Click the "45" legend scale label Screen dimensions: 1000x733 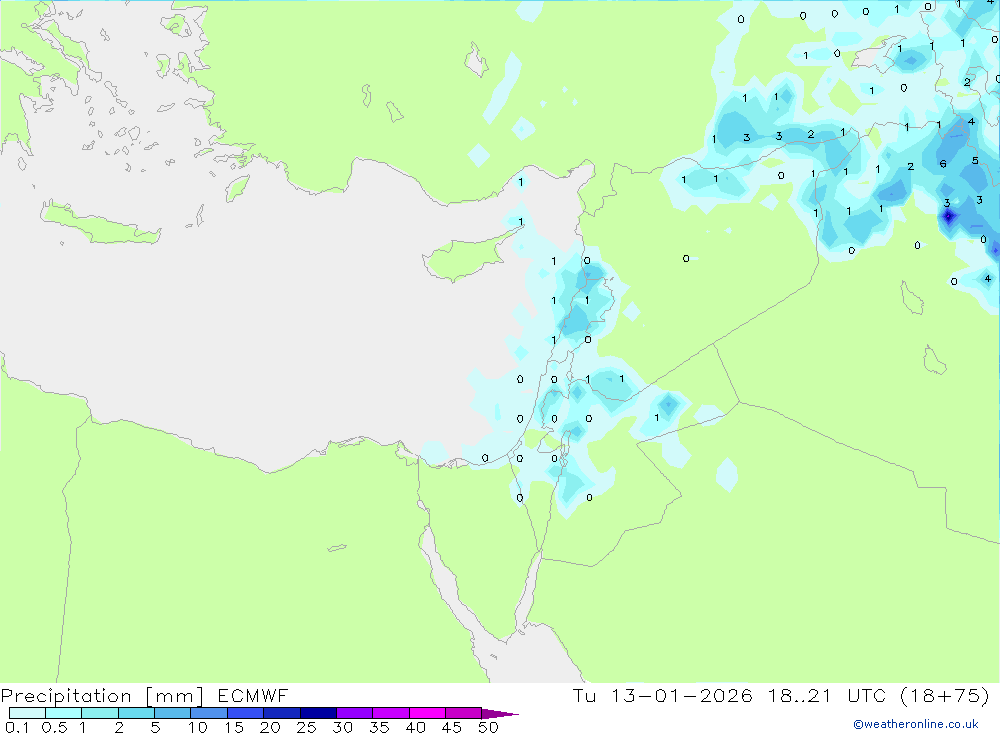click(x=452, y=727)
